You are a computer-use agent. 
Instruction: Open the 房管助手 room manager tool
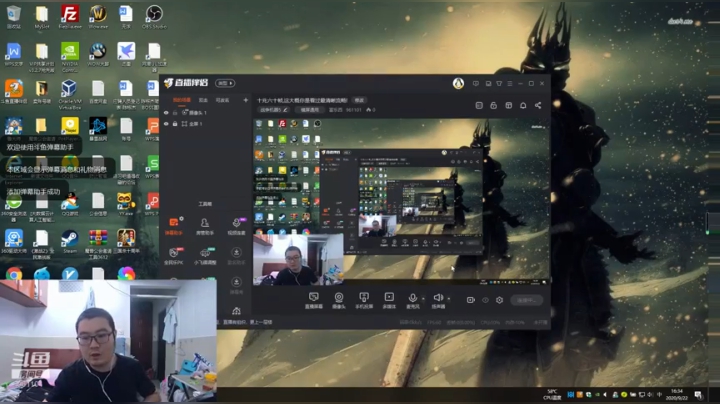pyautogui.click(x=205, y=226)
